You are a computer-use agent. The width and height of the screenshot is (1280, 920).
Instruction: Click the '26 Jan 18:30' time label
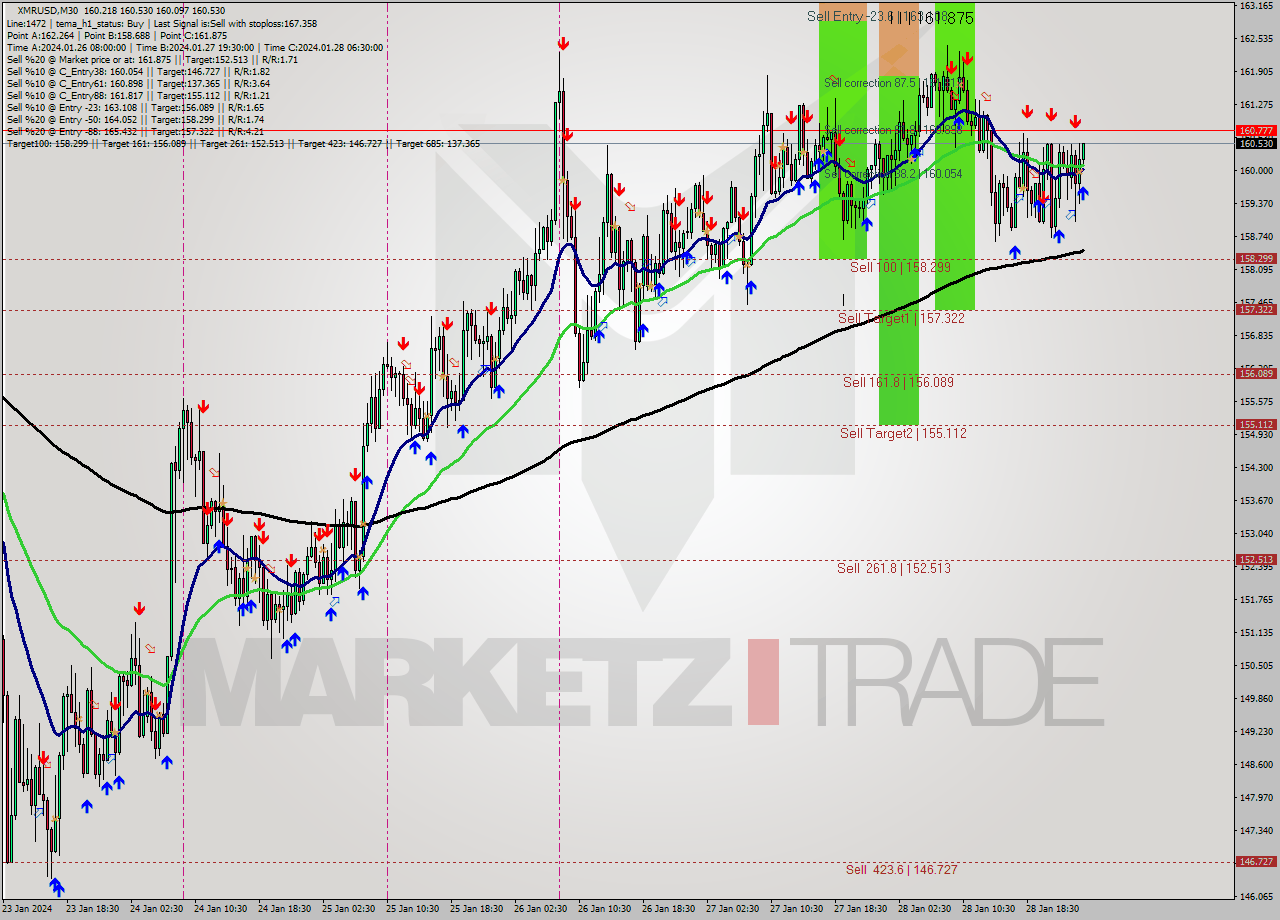click(668, 910)
